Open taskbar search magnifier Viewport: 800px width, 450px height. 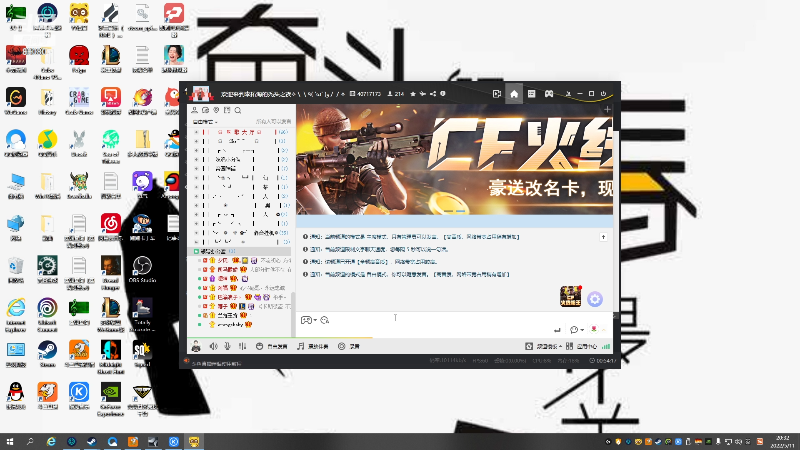point(30,441)
